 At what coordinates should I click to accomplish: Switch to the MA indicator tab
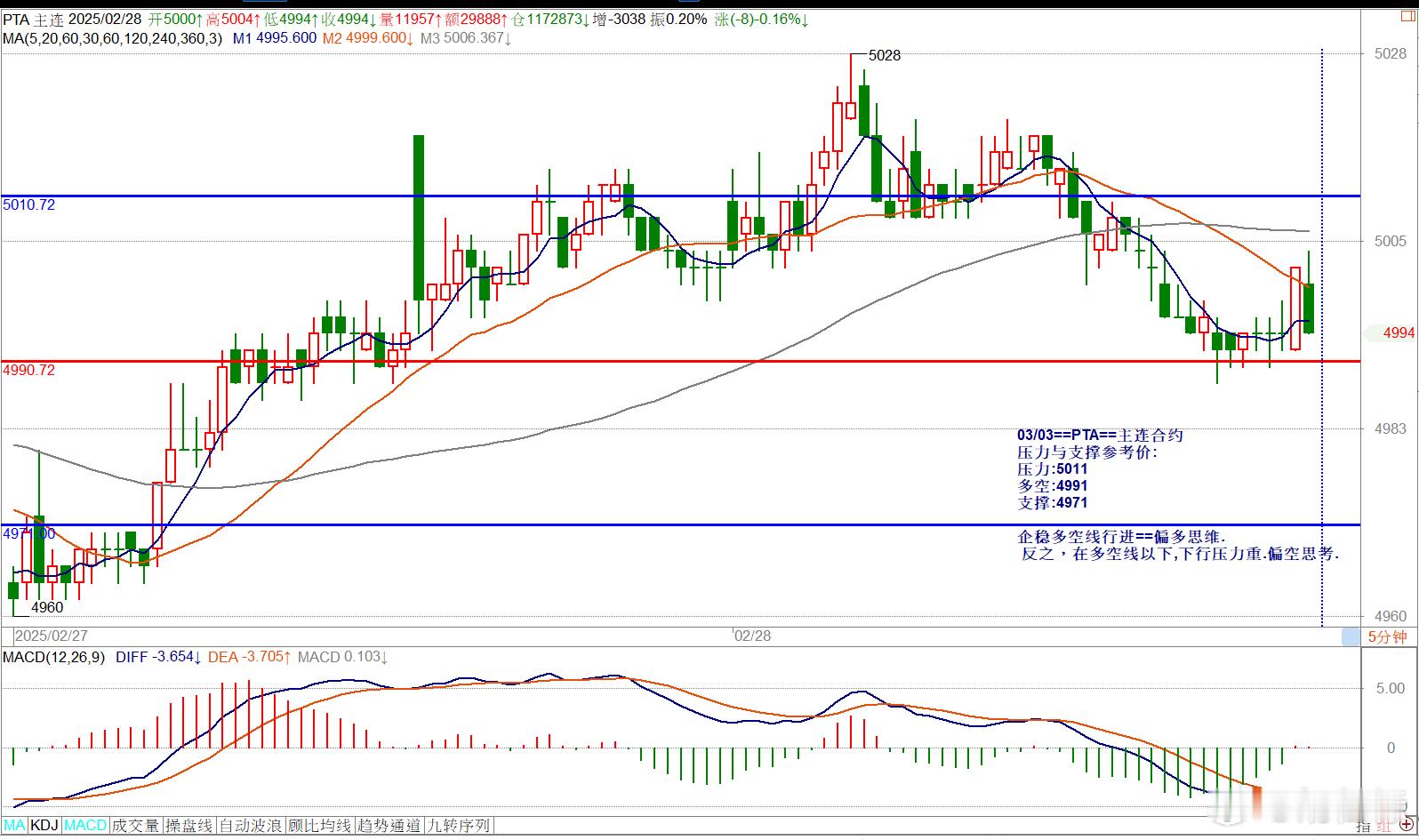pyautogui.click(x=14, y=826)
